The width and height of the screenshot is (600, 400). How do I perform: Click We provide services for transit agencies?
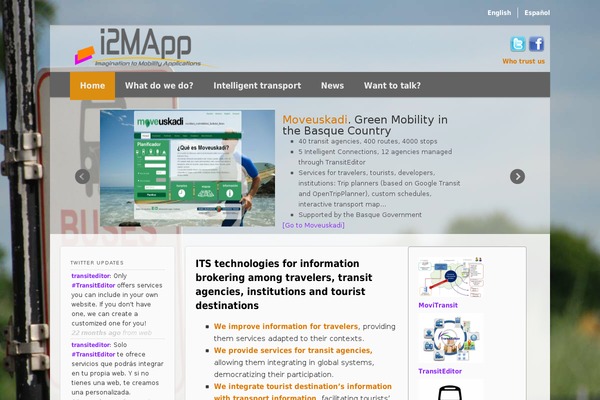point(293,350)
